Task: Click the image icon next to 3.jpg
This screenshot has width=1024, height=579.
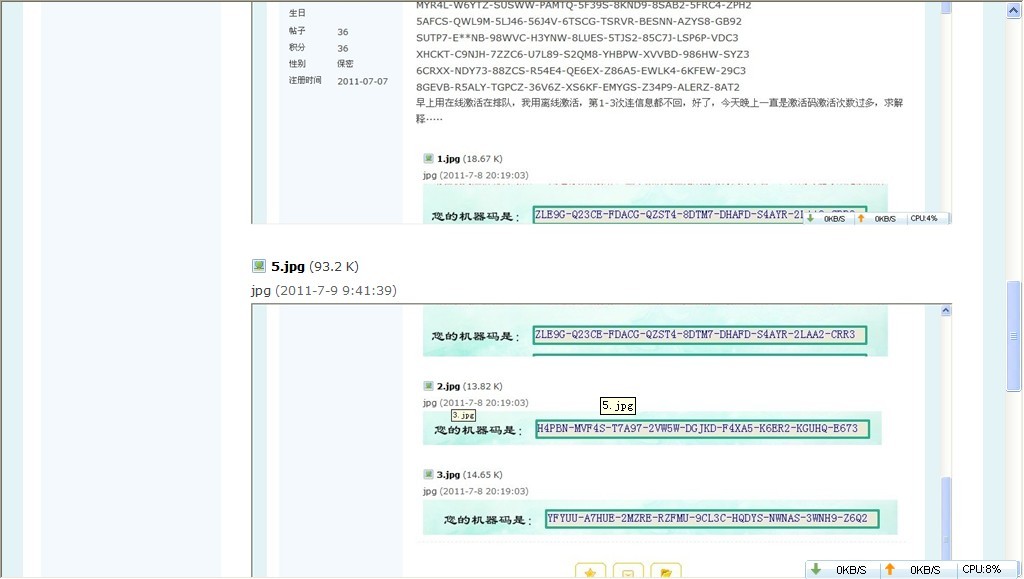Action: (x=428, y=474)
